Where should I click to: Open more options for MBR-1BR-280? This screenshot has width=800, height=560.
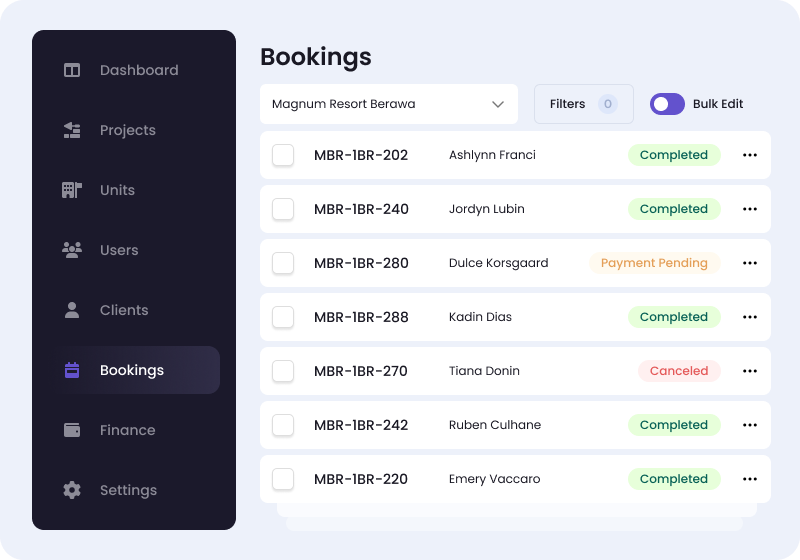[749, 263]
